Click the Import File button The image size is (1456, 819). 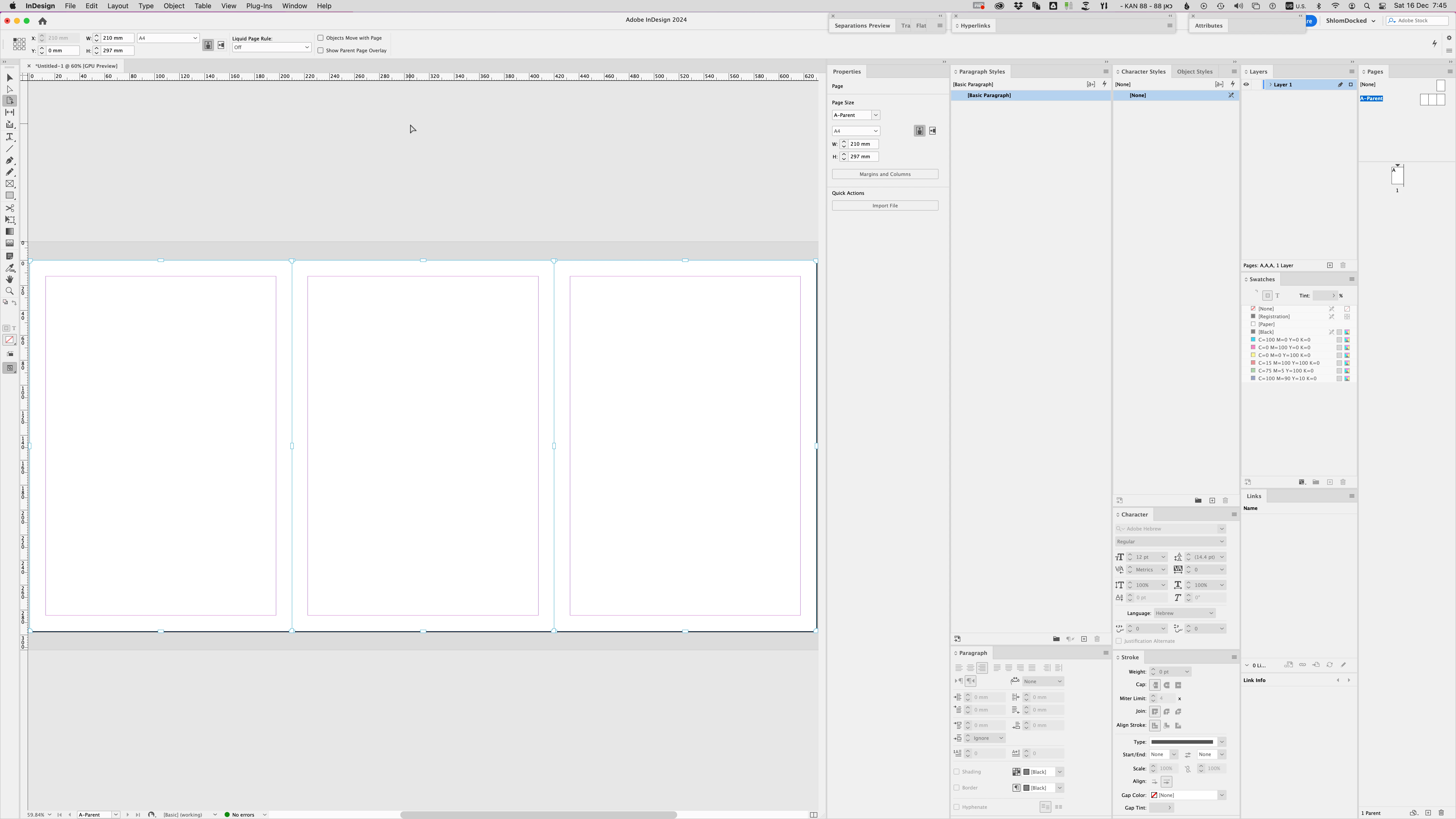885,206
